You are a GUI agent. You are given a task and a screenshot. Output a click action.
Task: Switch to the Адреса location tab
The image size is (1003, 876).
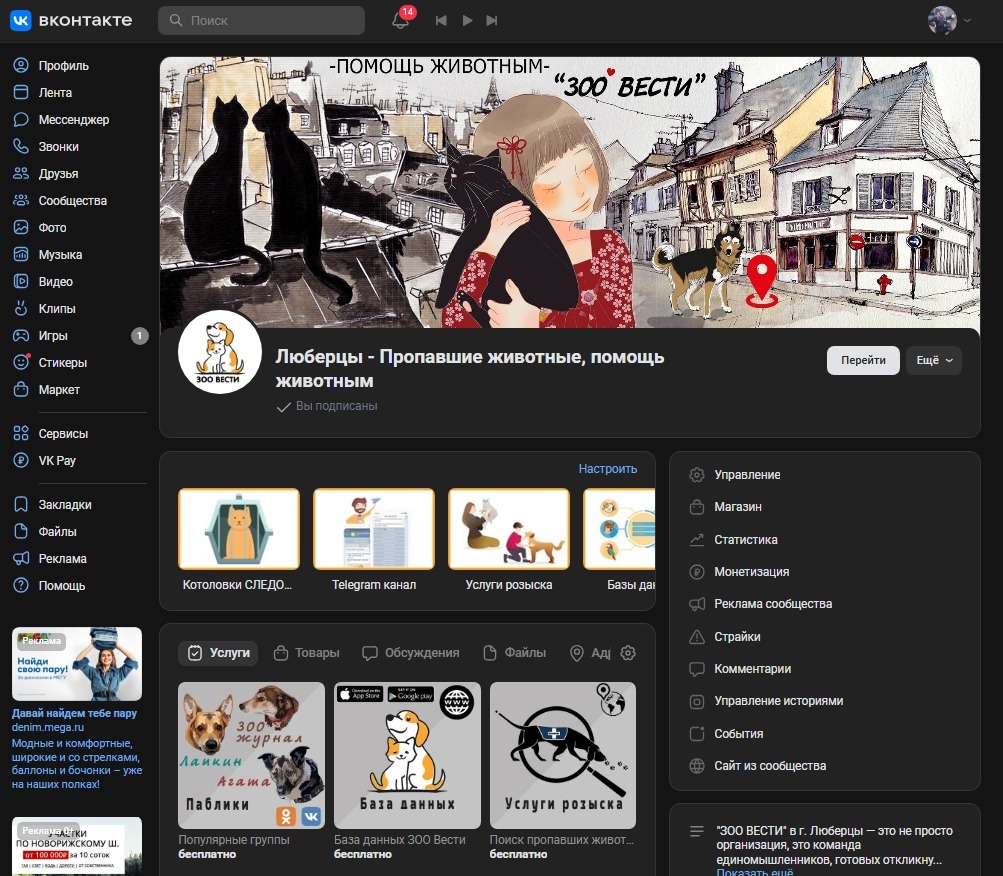tap(588, 653)
